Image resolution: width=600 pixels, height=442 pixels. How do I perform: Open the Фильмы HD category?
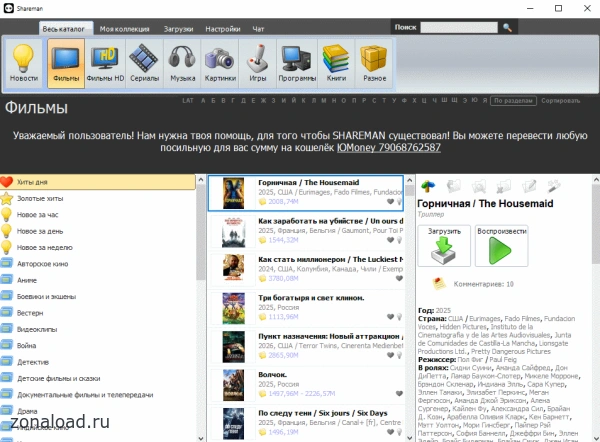coord(105,64)
